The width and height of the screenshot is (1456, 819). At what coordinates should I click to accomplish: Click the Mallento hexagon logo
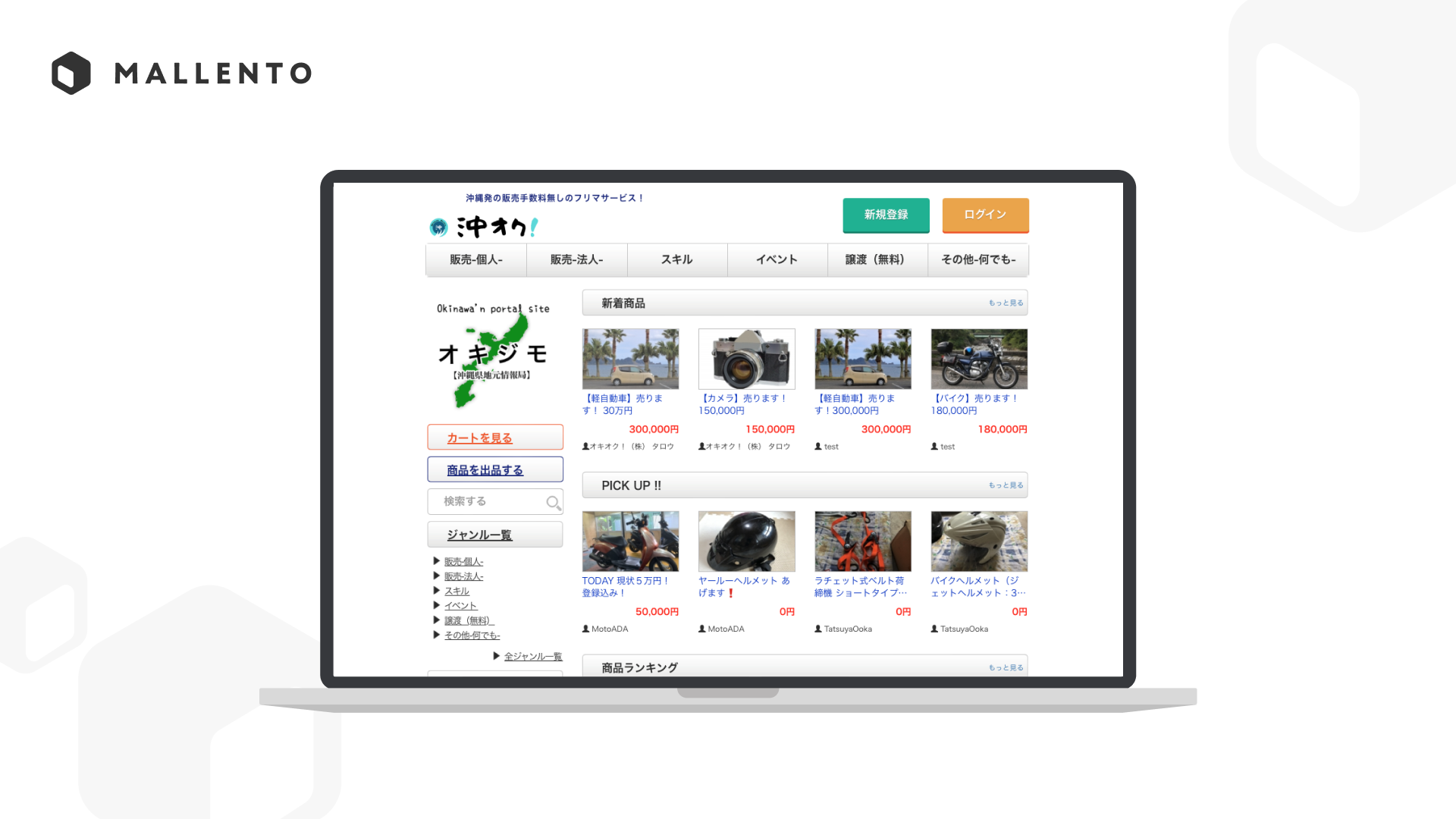point(71,74)
